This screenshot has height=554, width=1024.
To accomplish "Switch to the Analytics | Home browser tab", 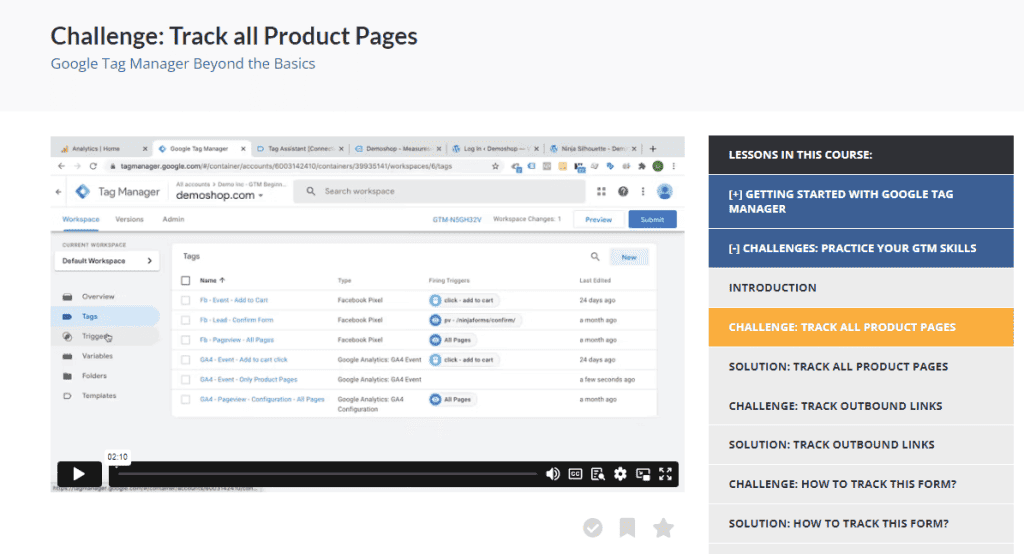I will click(x=101, y=149).
